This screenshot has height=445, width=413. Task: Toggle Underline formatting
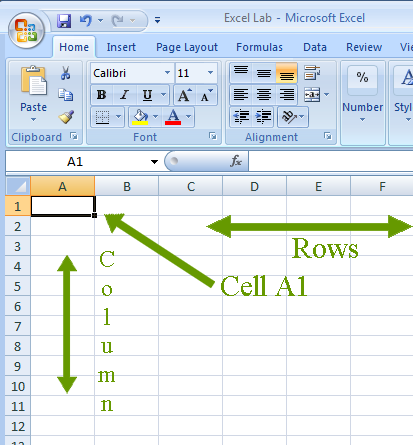tap(147, 95)
